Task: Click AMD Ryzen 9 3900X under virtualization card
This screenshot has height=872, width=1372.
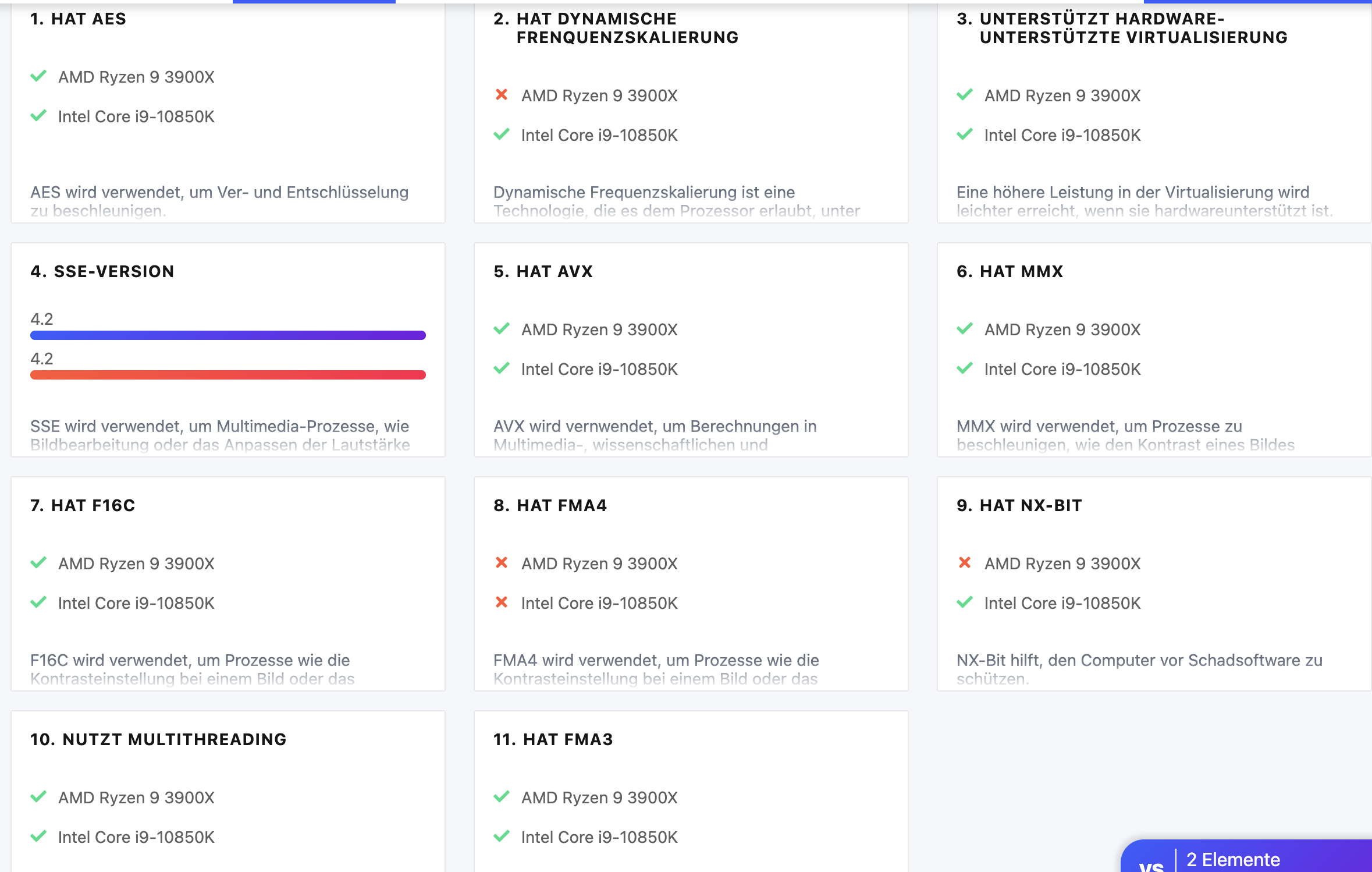Action: 1062,95
